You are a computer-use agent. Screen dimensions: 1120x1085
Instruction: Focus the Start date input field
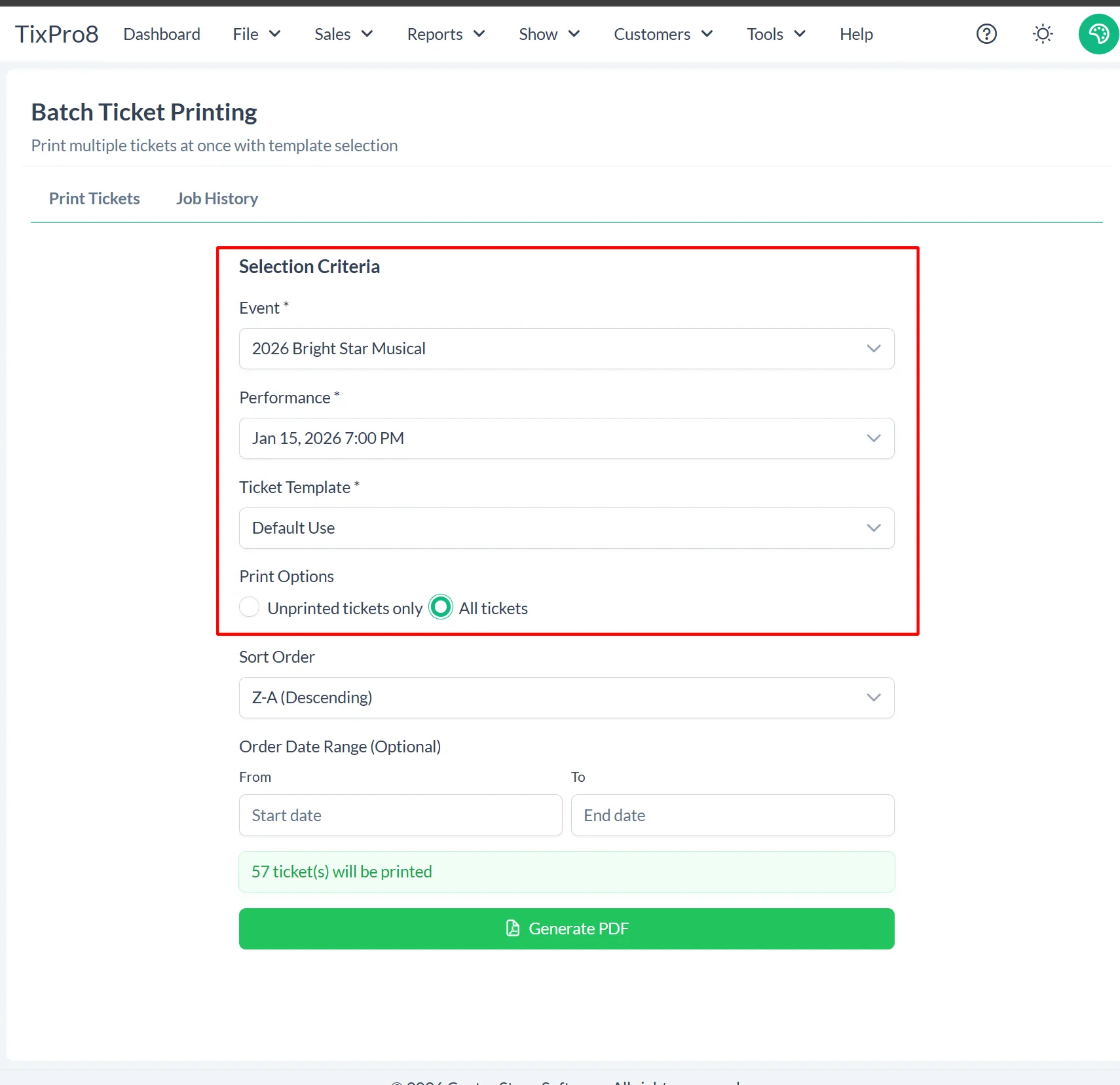click(401, 815)
